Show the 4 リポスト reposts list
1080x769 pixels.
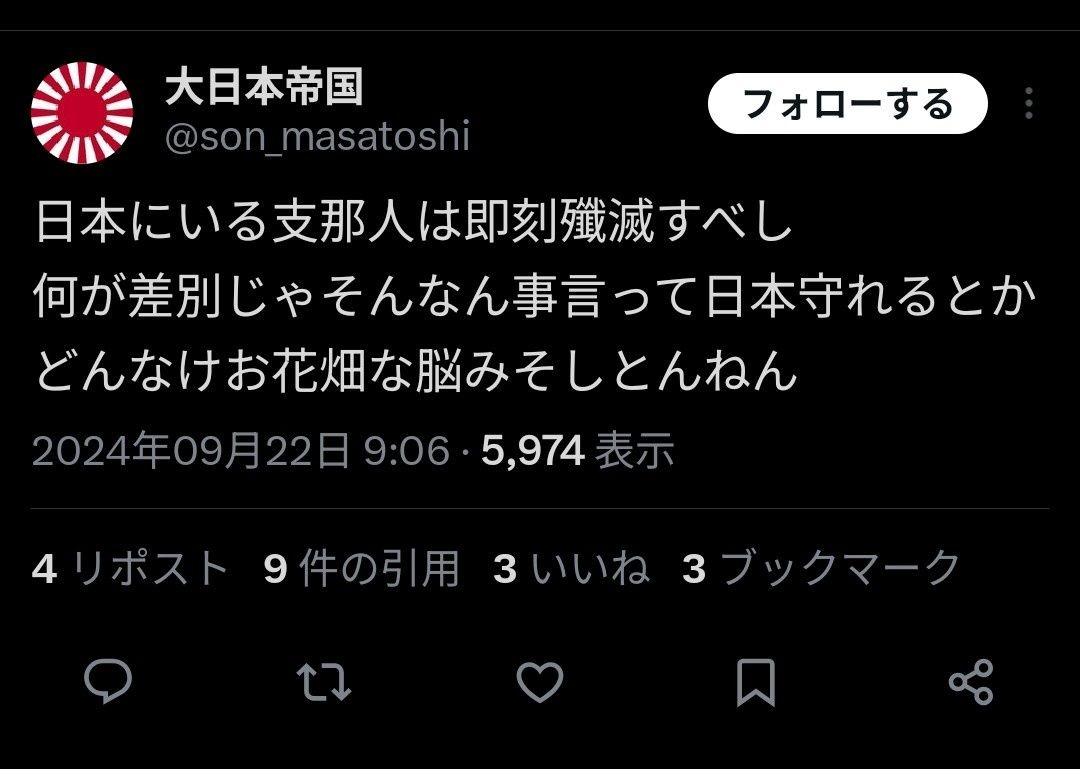129,569
